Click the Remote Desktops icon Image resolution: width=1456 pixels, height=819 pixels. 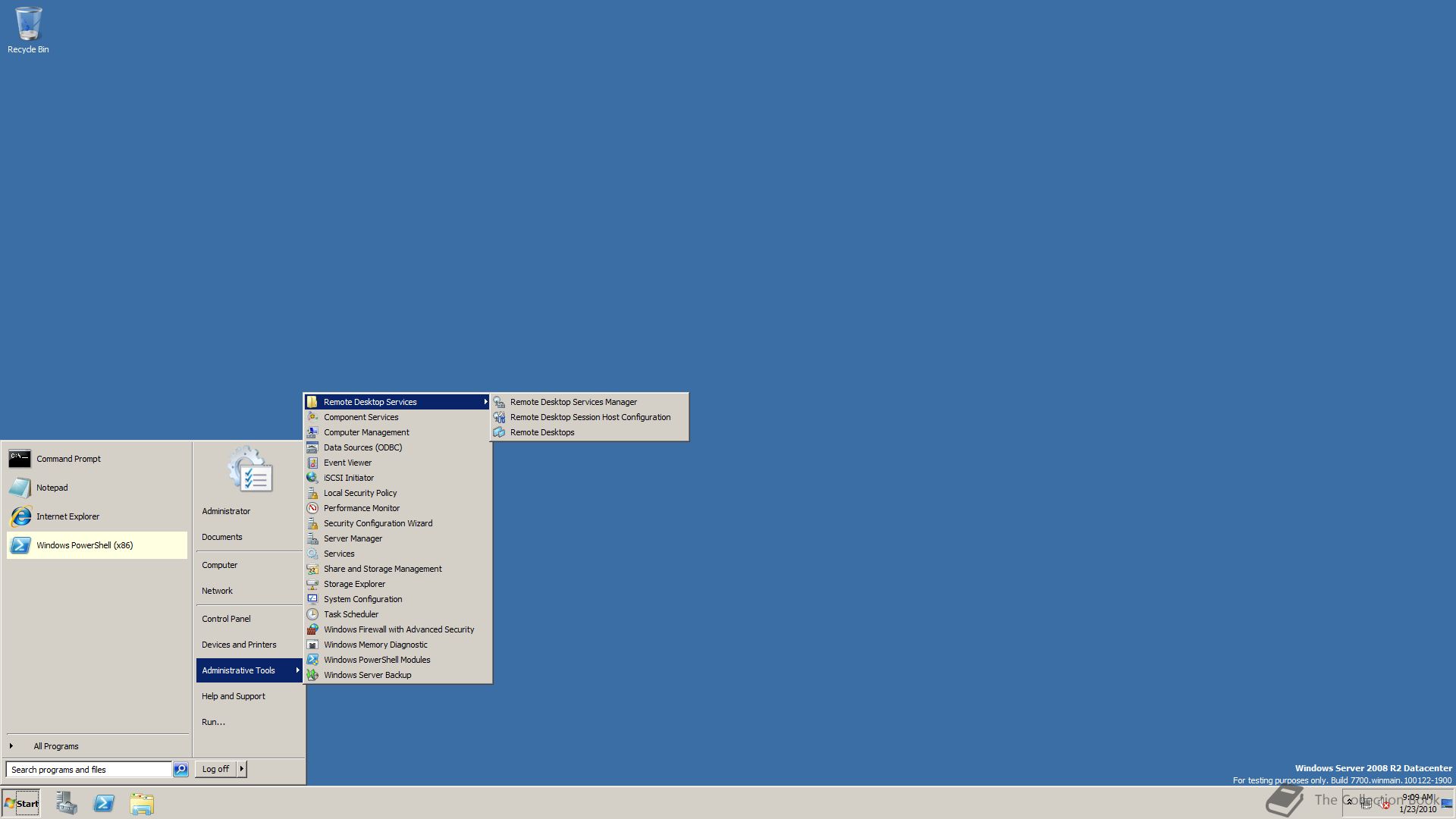tap(499, 432)
